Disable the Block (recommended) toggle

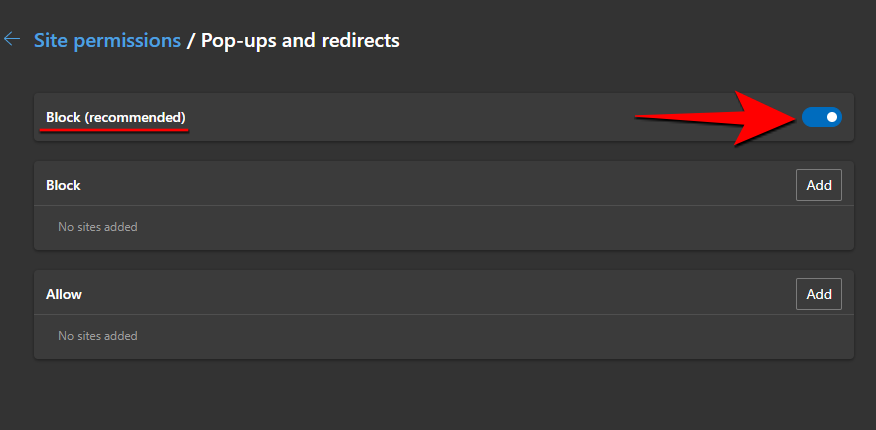coord(821,118)
